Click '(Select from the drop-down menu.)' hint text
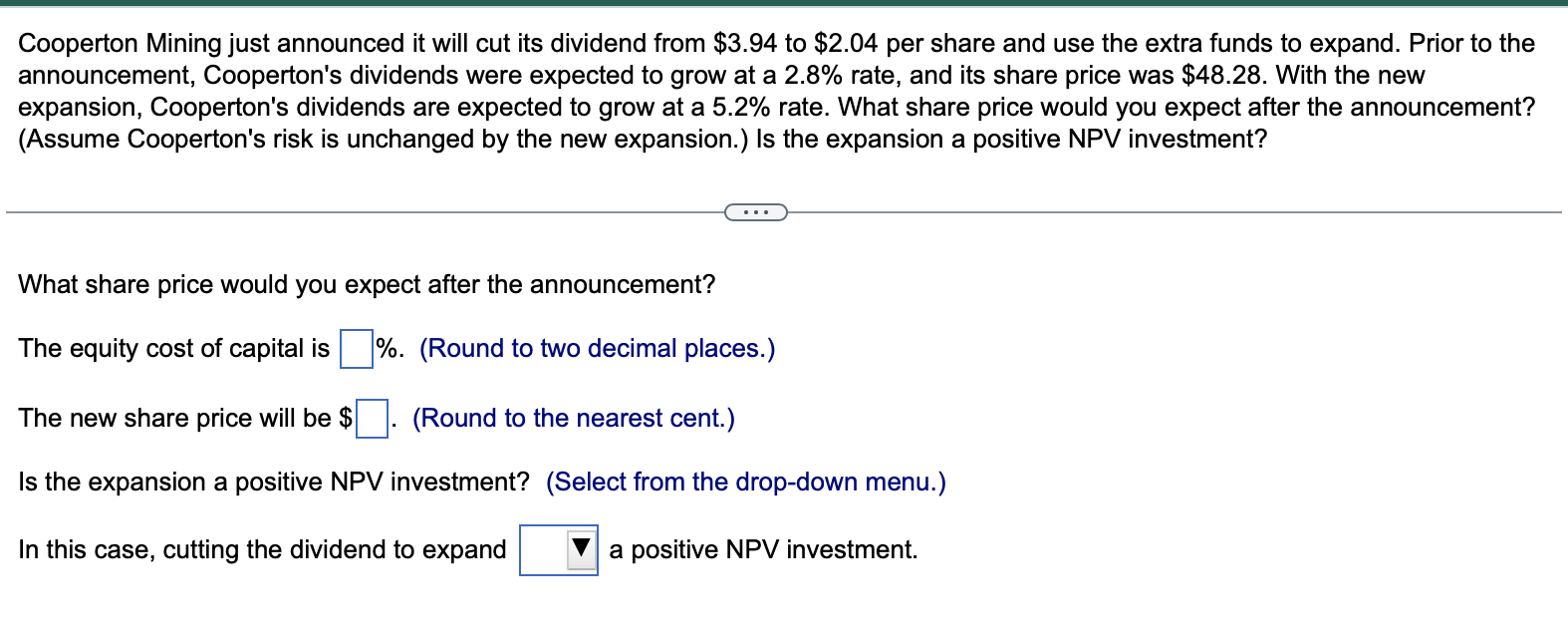 tap(744, 483)
